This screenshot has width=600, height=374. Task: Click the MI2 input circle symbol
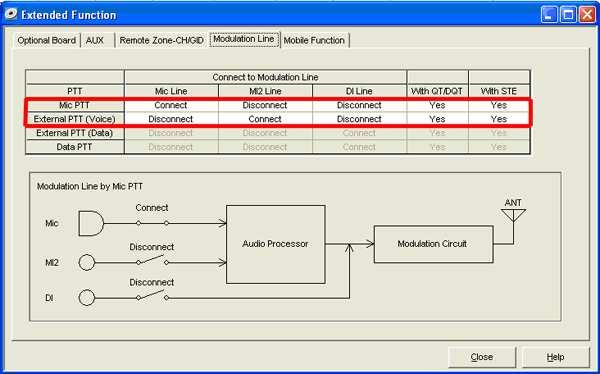[x=87, y=263]
